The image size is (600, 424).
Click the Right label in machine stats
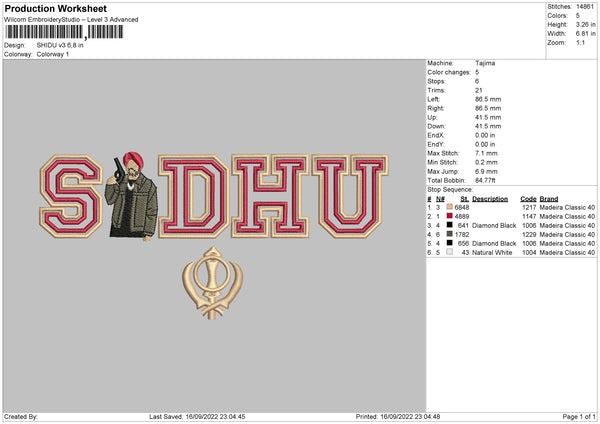click(x=435, y=108)
